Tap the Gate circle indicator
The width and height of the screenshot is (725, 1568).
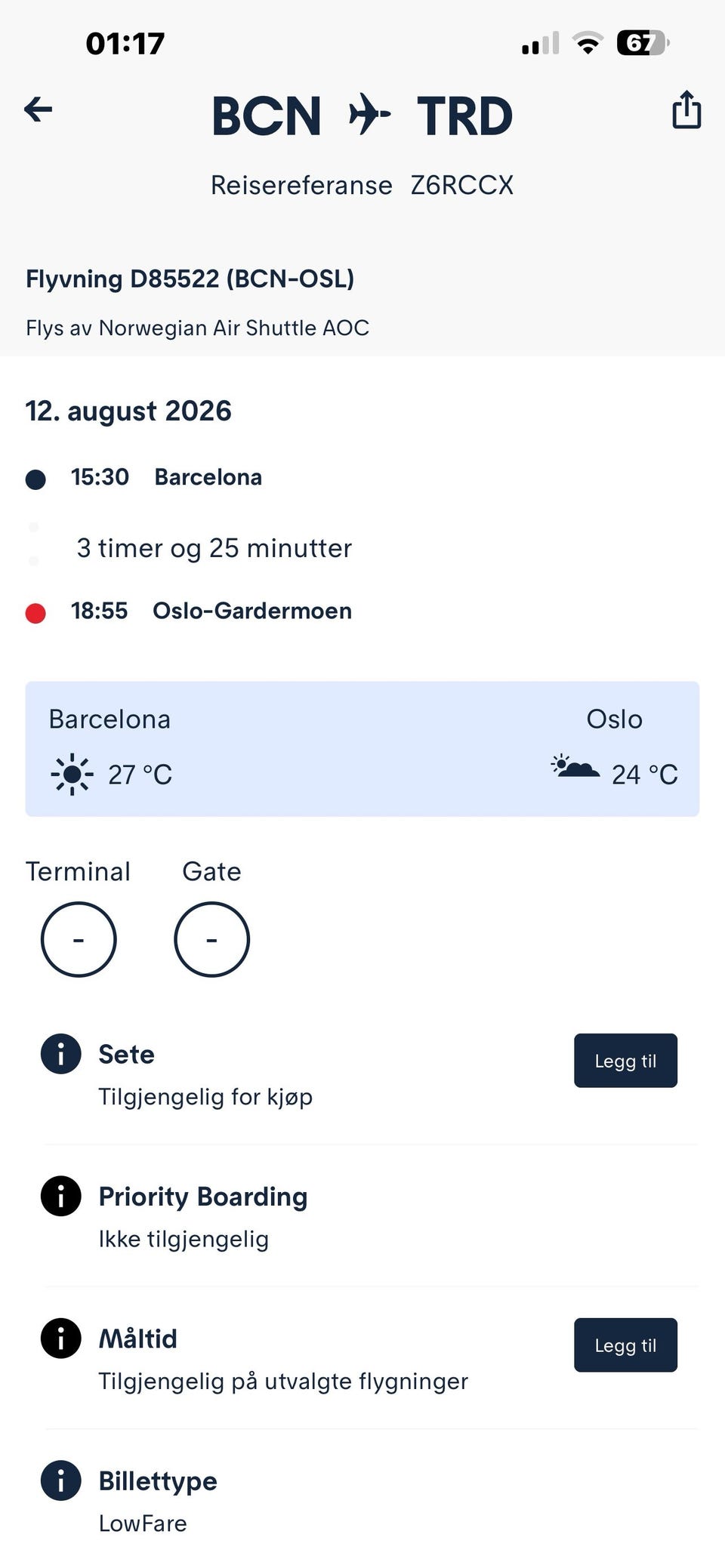point(211,939)
